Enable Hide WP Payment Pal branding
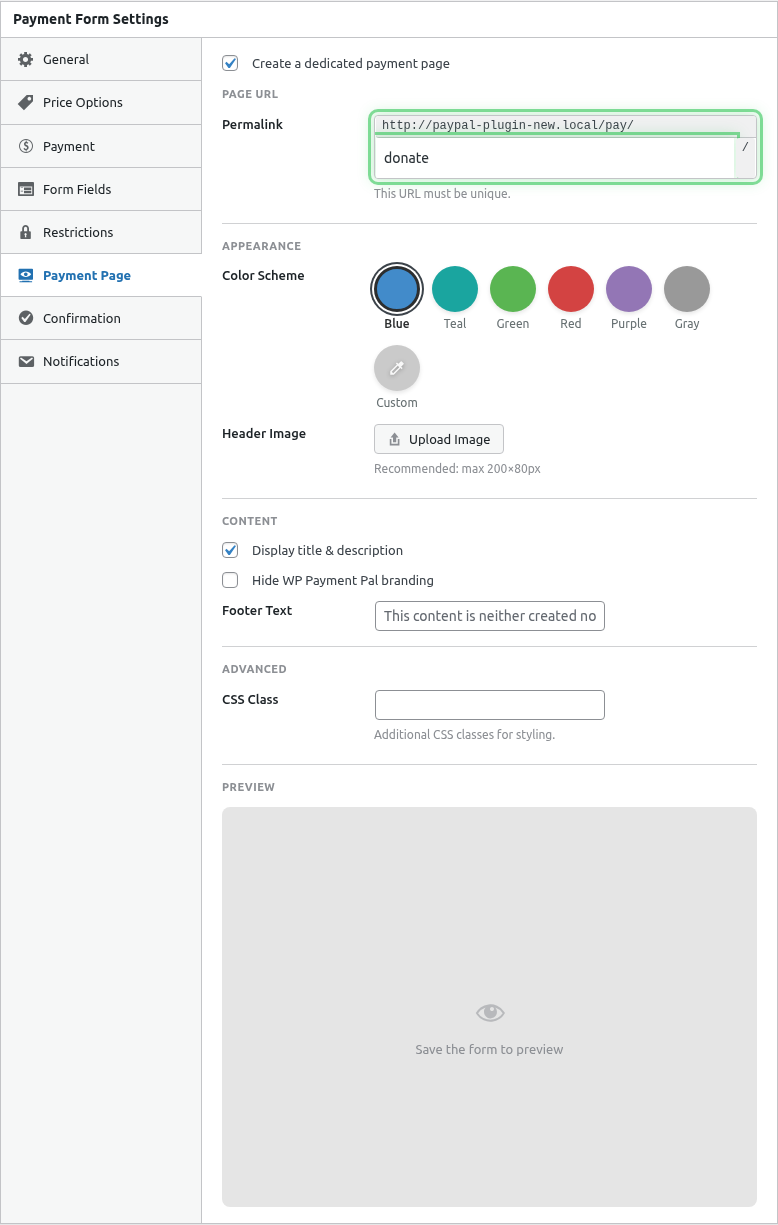 click(231, 580)
